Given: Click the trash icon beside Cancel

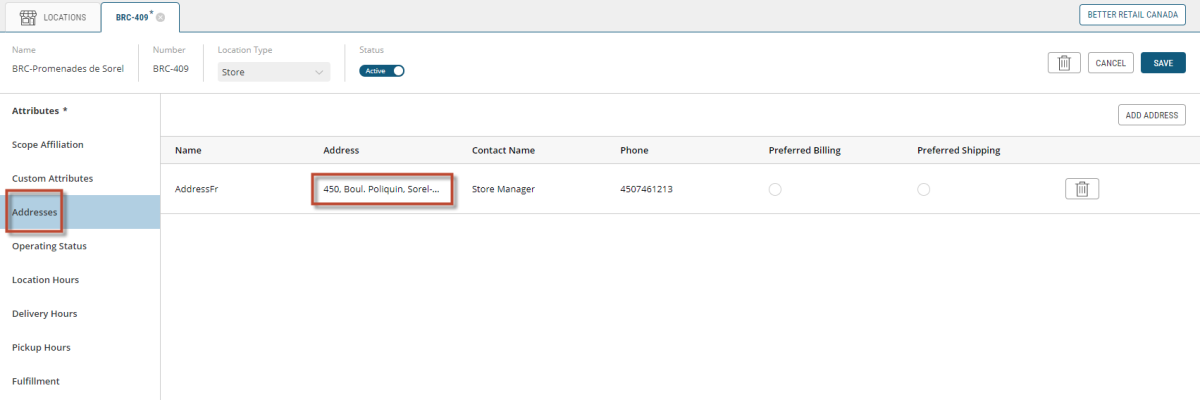Looking at the screenshot, I should pos(1063,63).
